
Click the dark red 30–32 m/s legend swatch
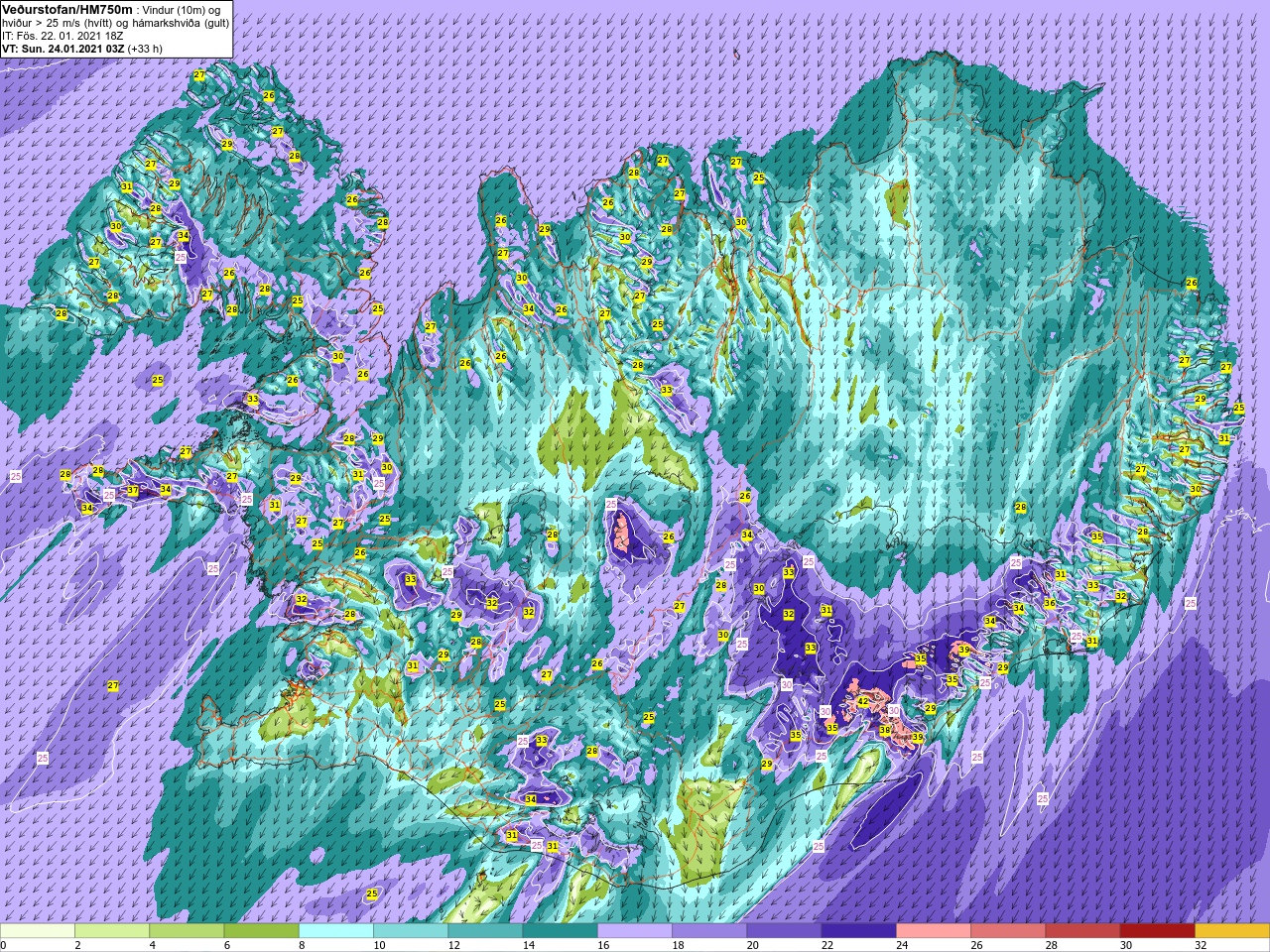(x=1158, y=931)
